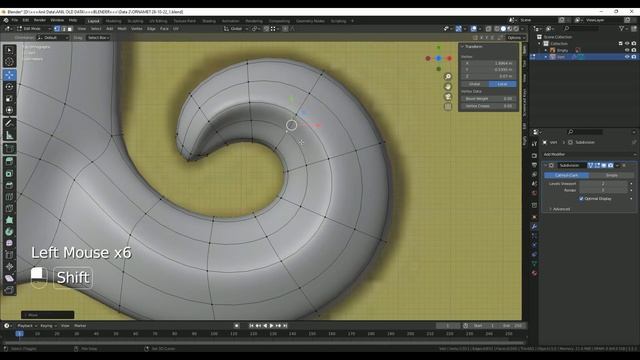Activate the Move tool
The width and height of the screenshot is (640, 360).
pyautogui.click(x=9, y=75)
